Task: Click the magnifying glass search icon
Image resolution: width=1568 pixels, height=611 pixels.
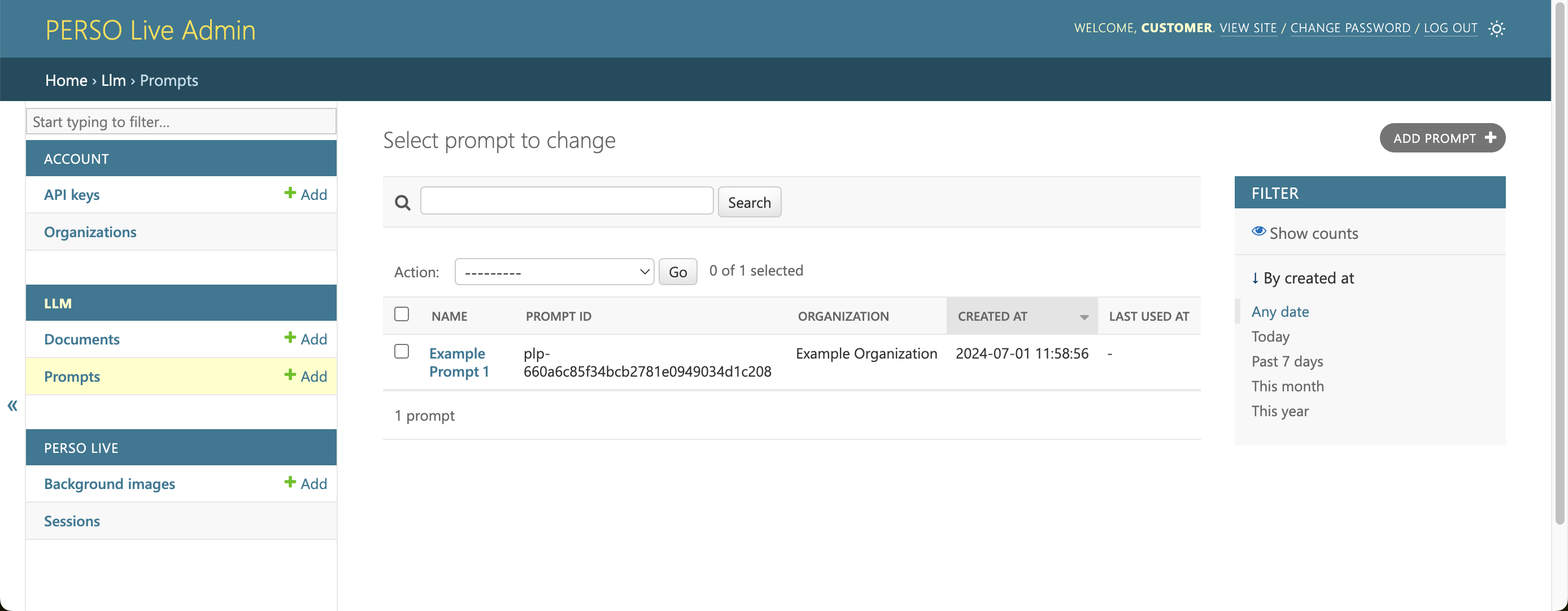Action: [402, 203]
